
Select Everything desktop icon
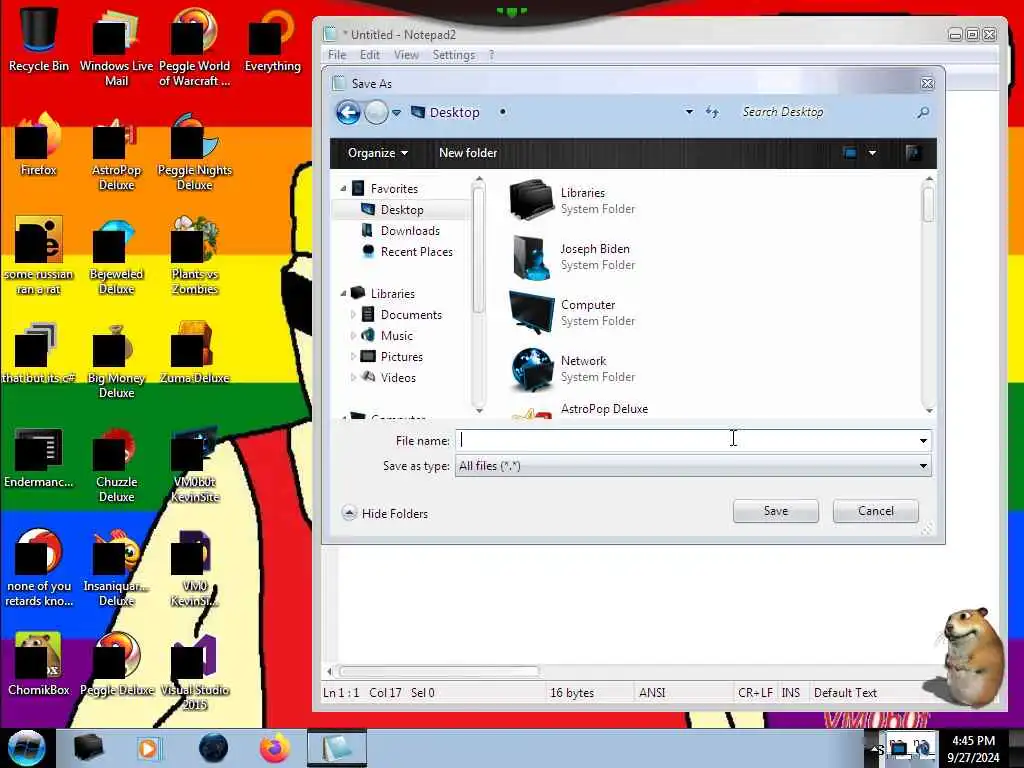(x=272, y=40)
